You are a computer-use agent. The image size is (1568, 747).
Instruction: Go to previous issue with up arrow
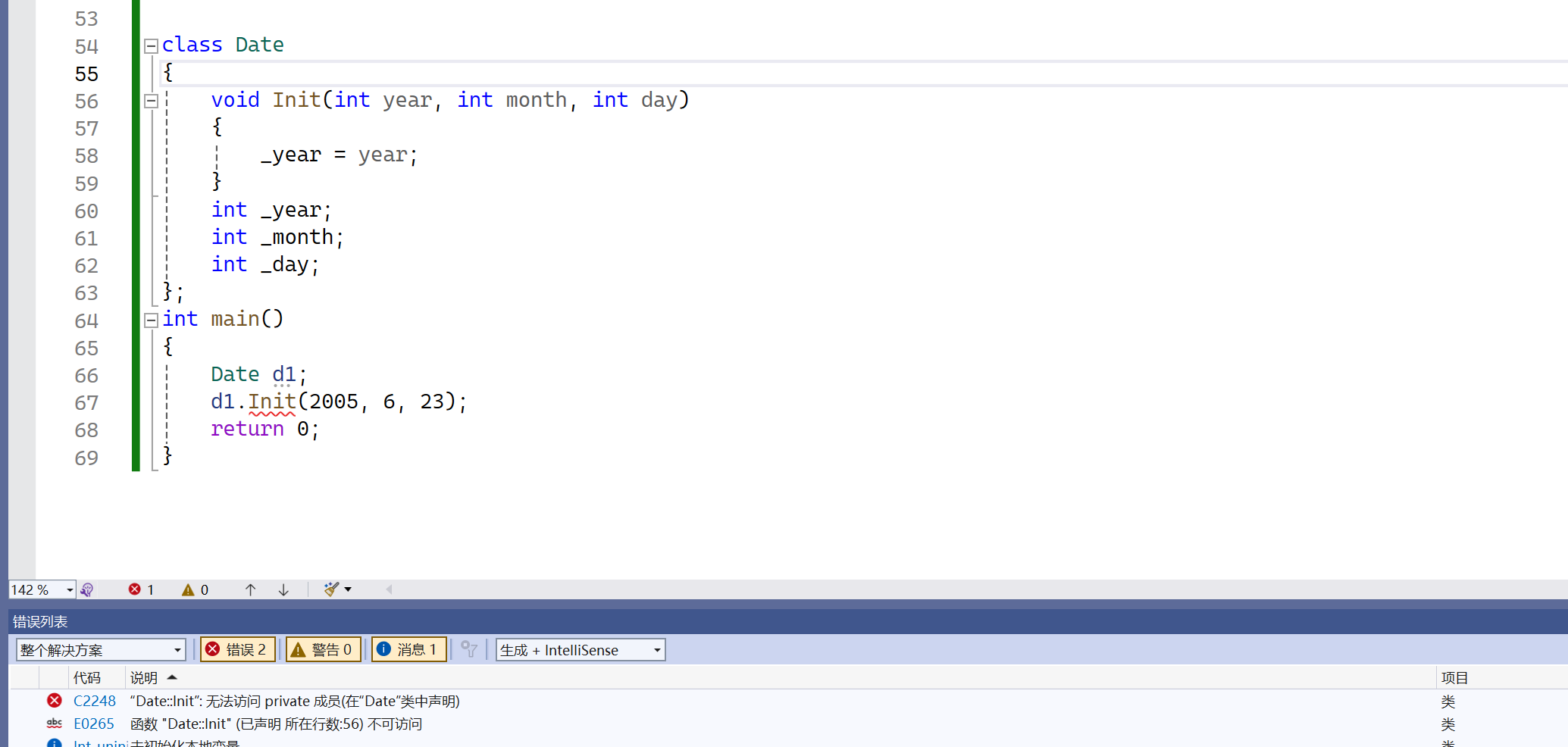[250, 589]
